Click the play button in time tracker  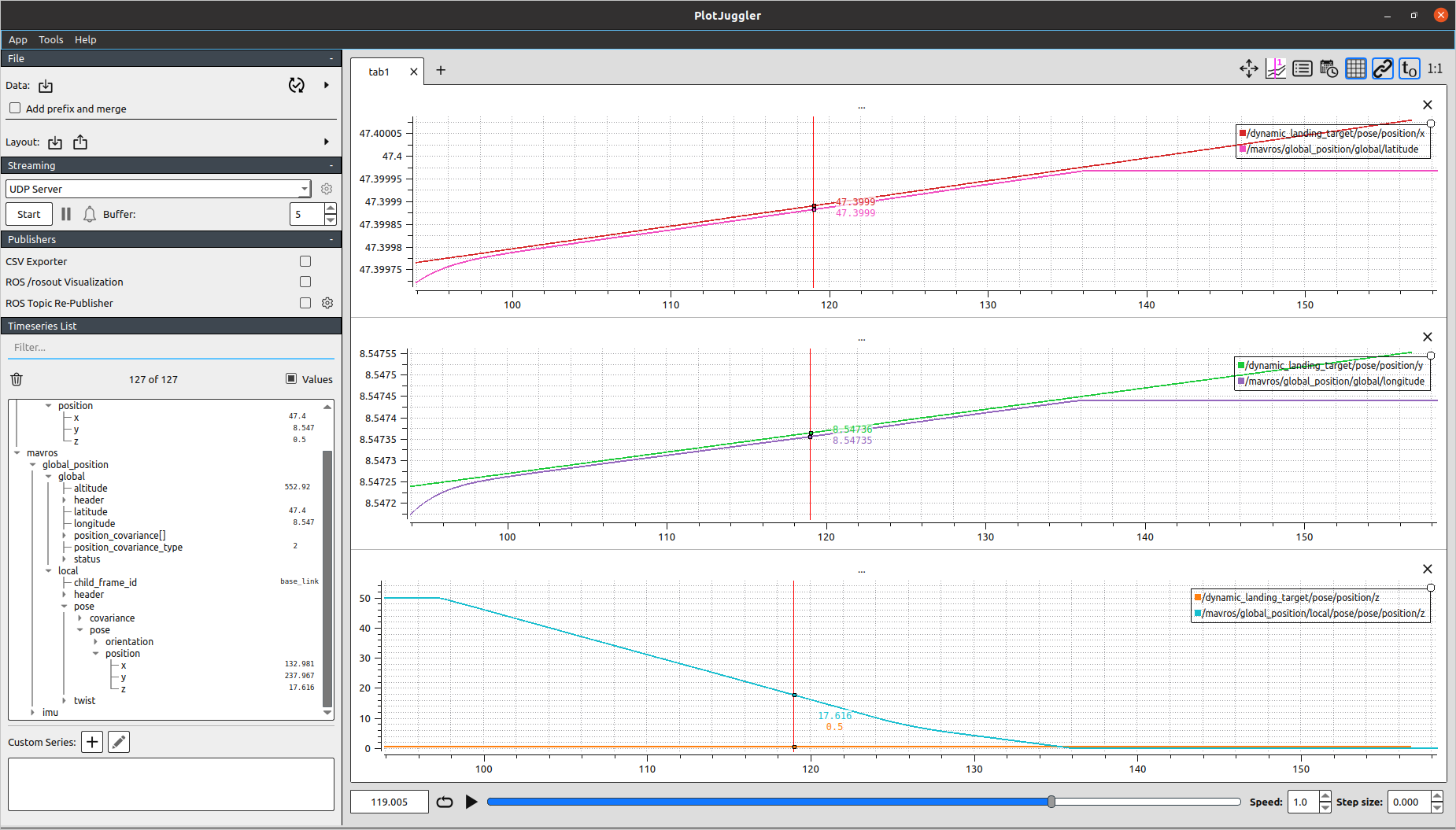point(471,802)
